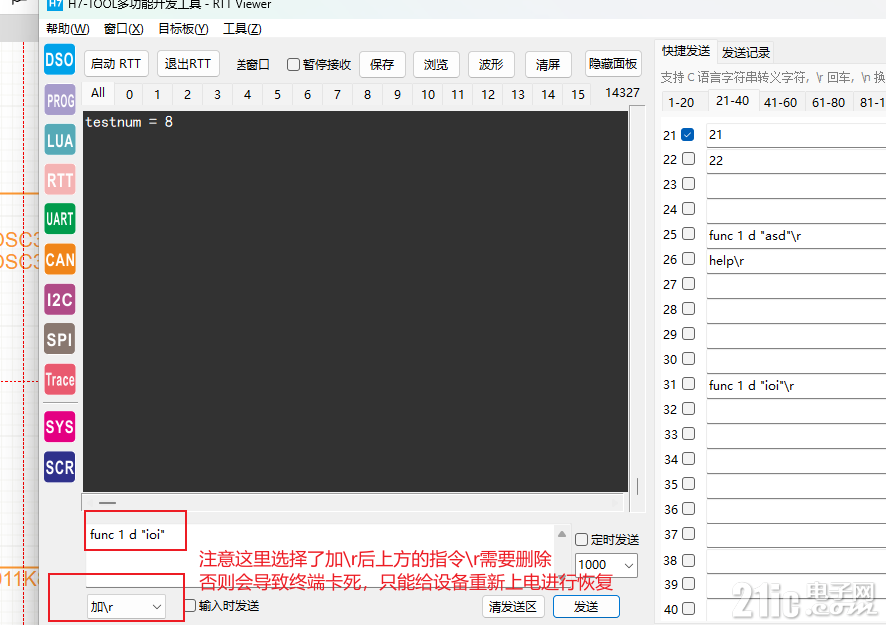Check quick-send row 31 checkbox
886x625 pixels.
pos(688,384)
